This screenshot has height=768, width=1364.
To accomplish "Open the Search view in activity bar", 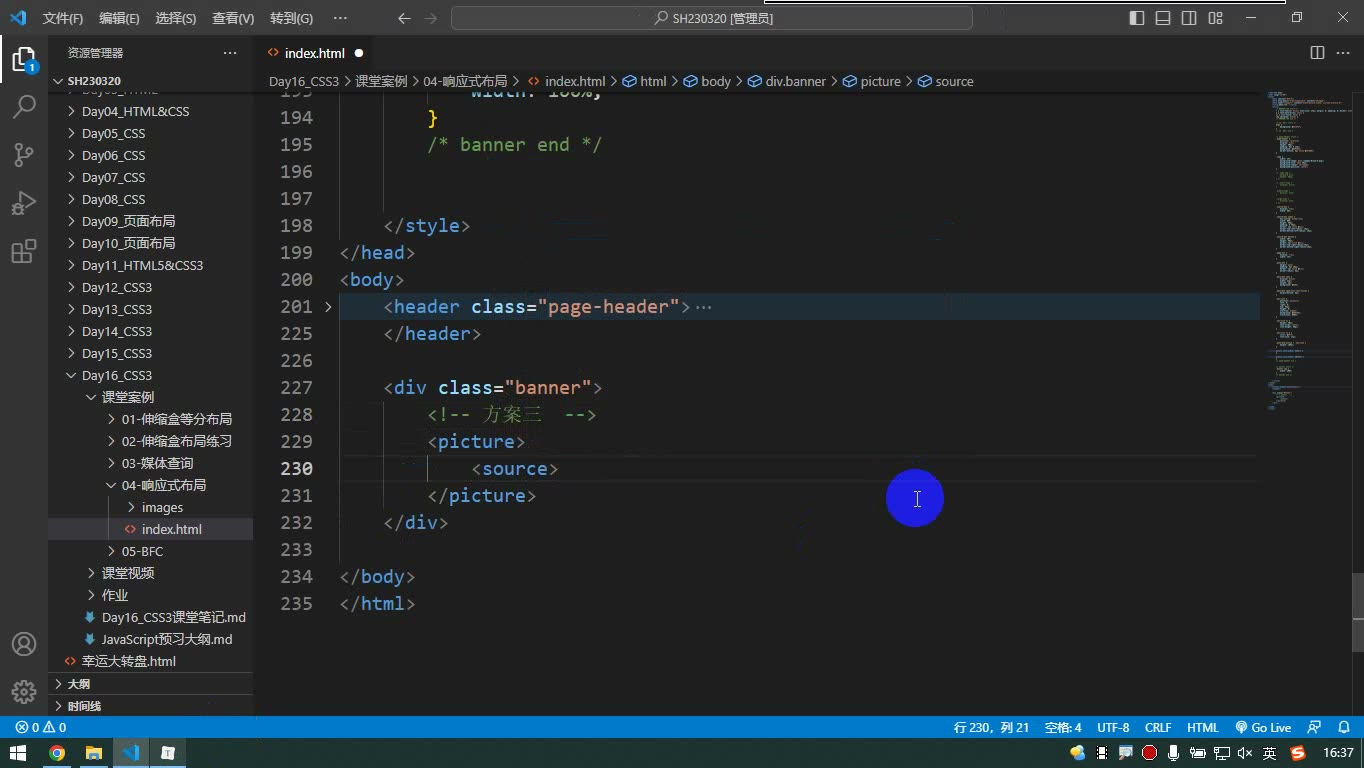I will tap(24, 106).
